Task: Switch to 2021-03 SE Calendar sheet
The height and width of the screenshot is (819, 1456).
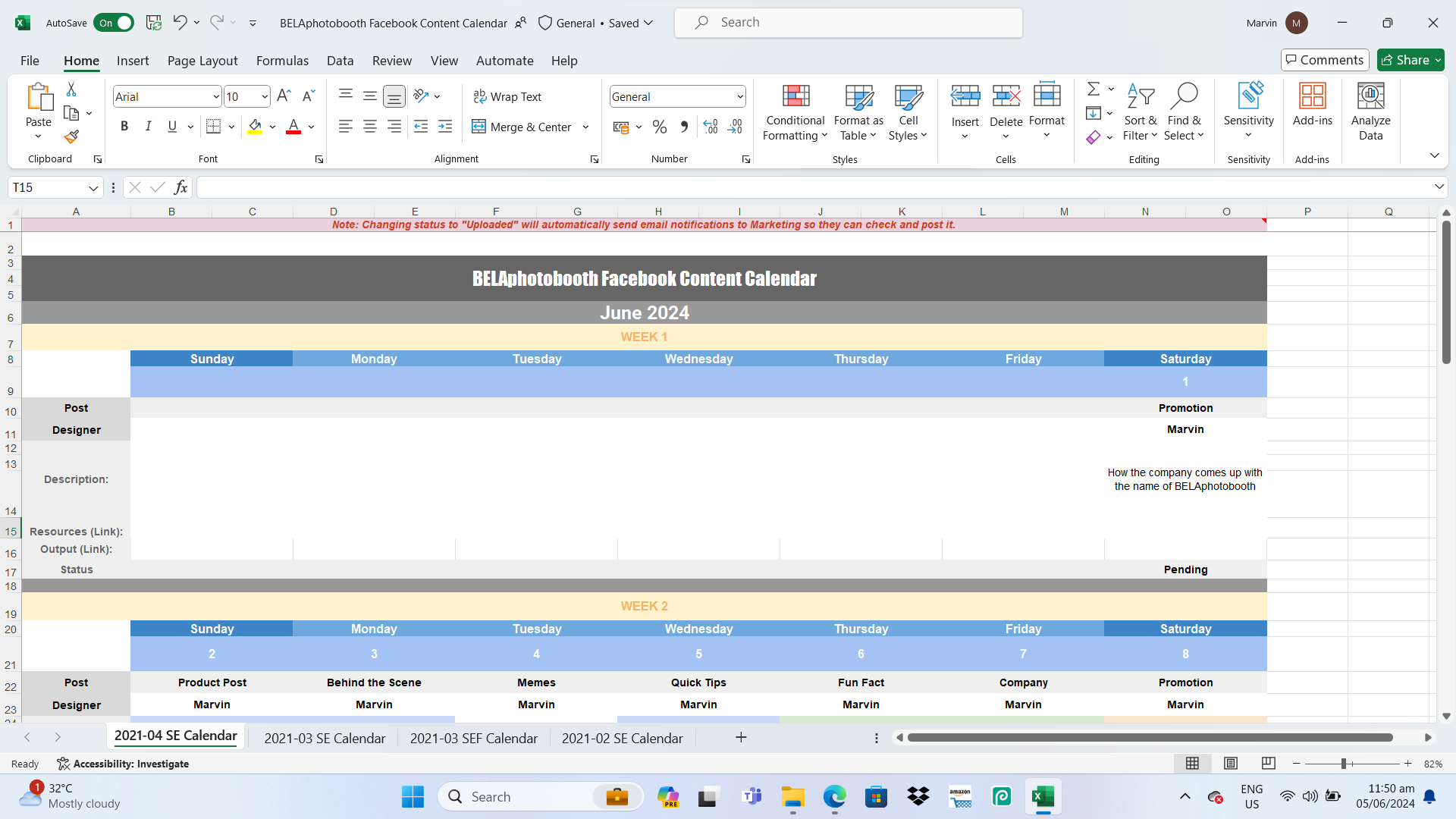Action: pos(325,738)
